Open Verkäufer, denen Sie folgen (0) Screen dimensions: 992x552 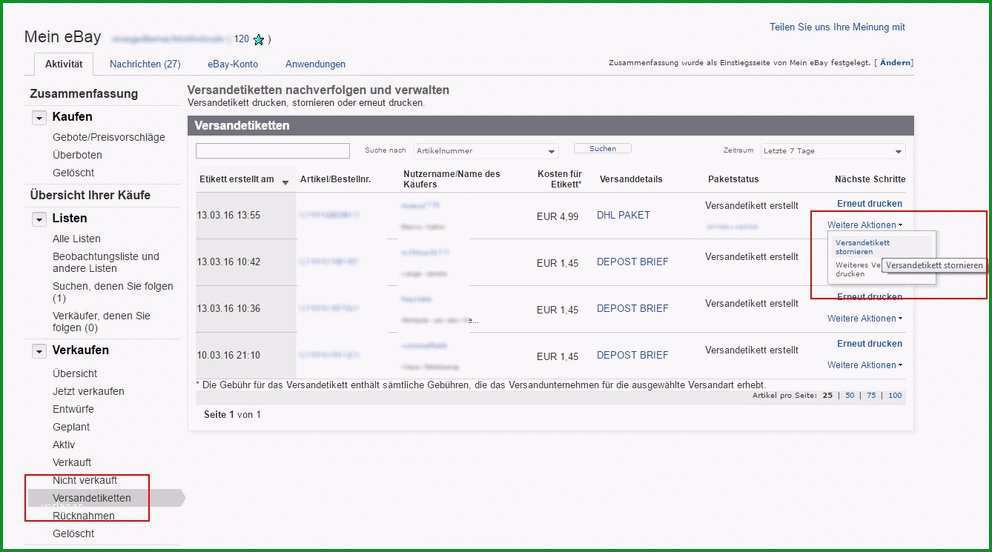pos(101,322)
